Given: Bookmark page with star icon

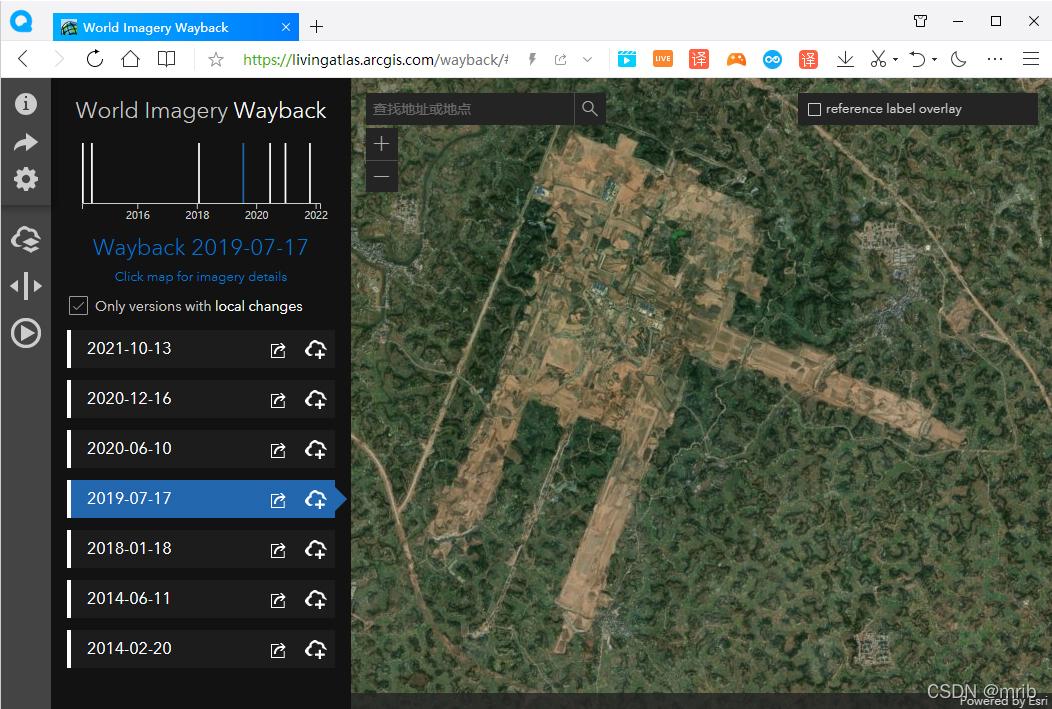Looking at the screenshot, I should pos(216,60).
